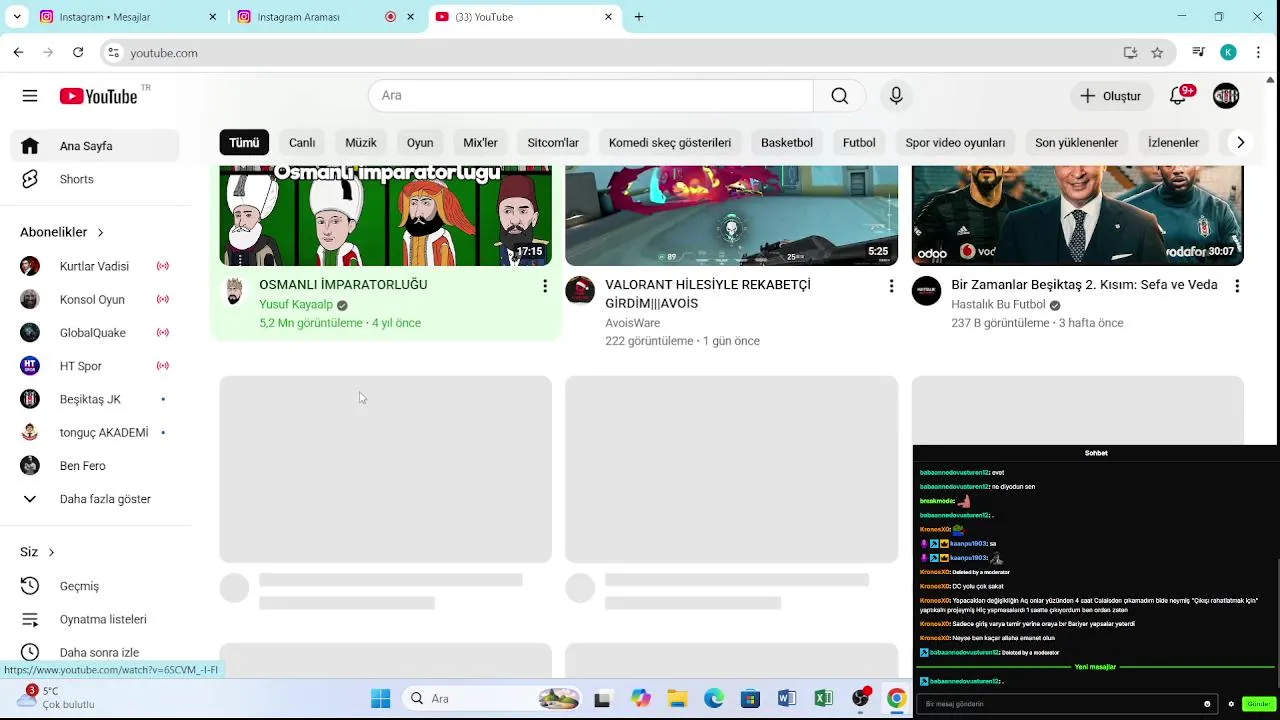
Task: Select Son yüklenenler chip
Action: (x=1076, y=143)
